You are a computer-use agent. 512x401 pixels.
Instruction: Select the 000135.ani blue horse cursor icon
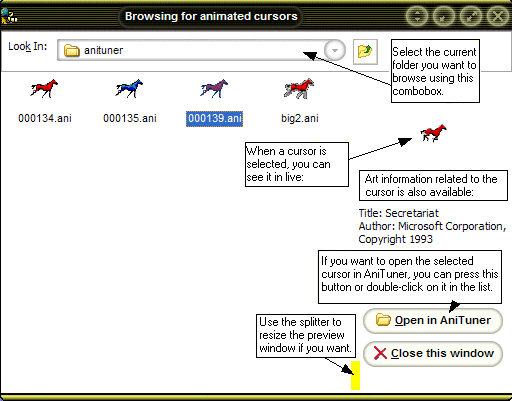129,89
